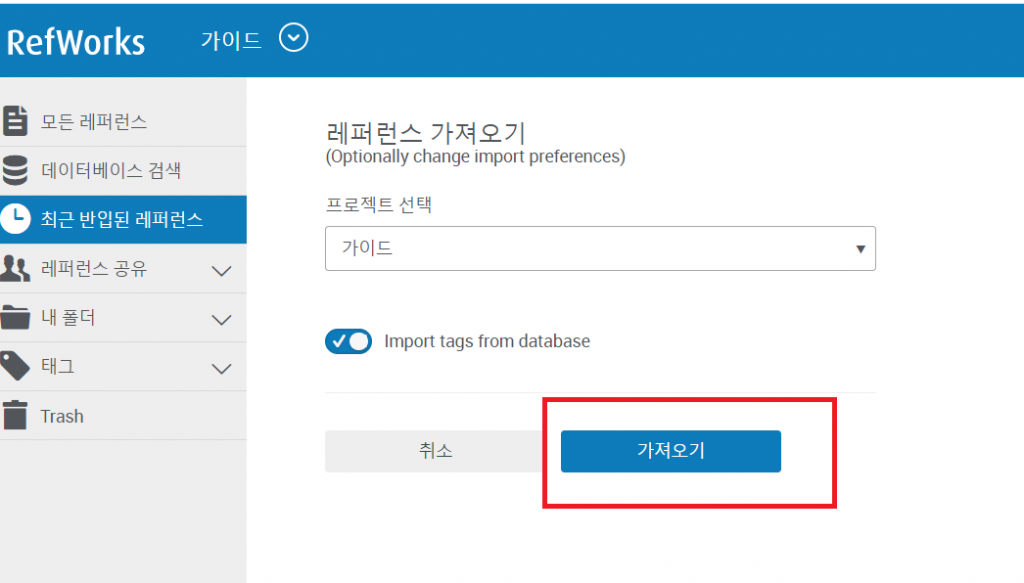Click the clock icon for recently imported references
Screen dimensions: 1024x583
[15, 220]
